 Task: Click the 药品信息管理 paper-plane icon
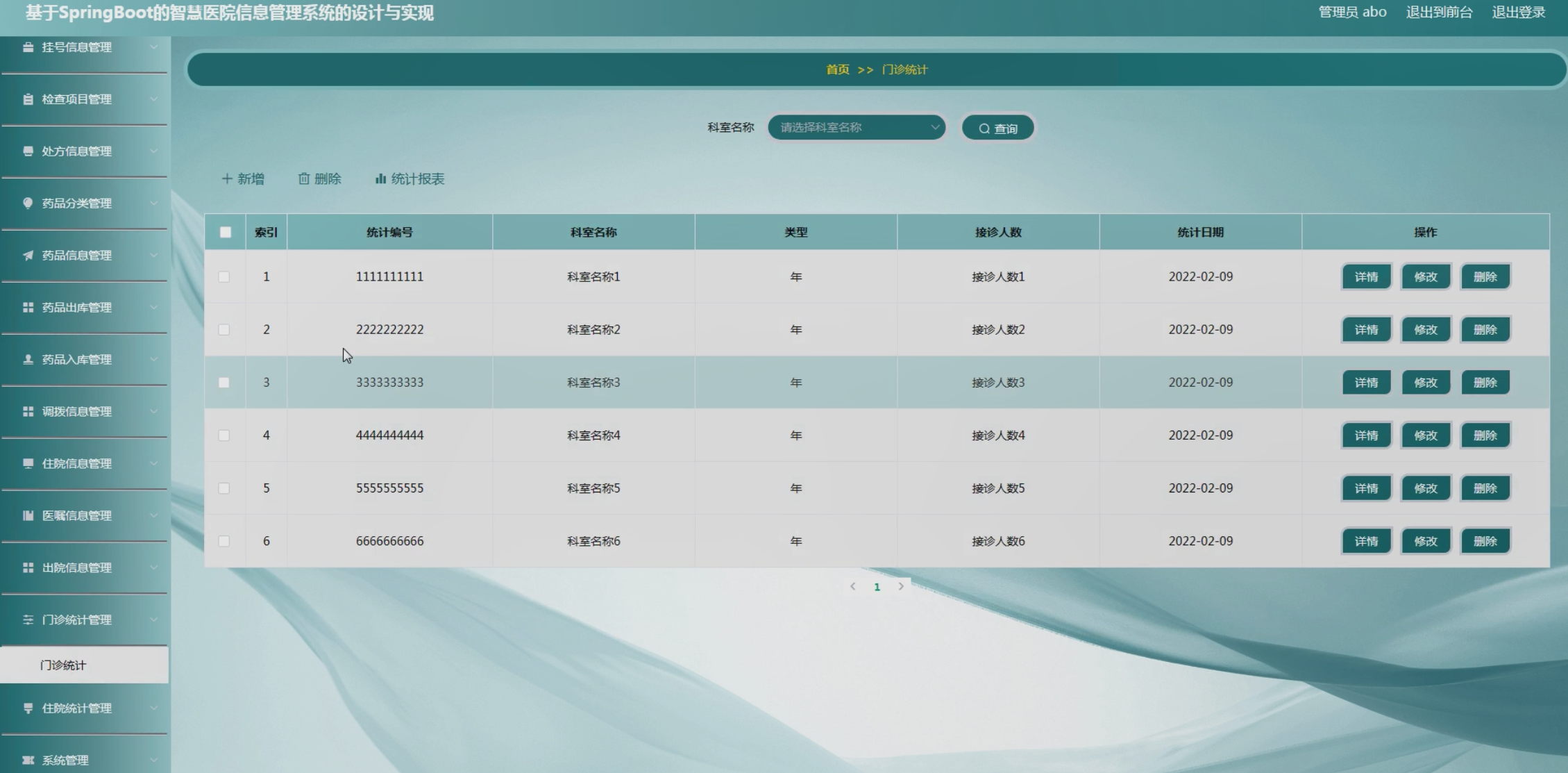[28, 256]
